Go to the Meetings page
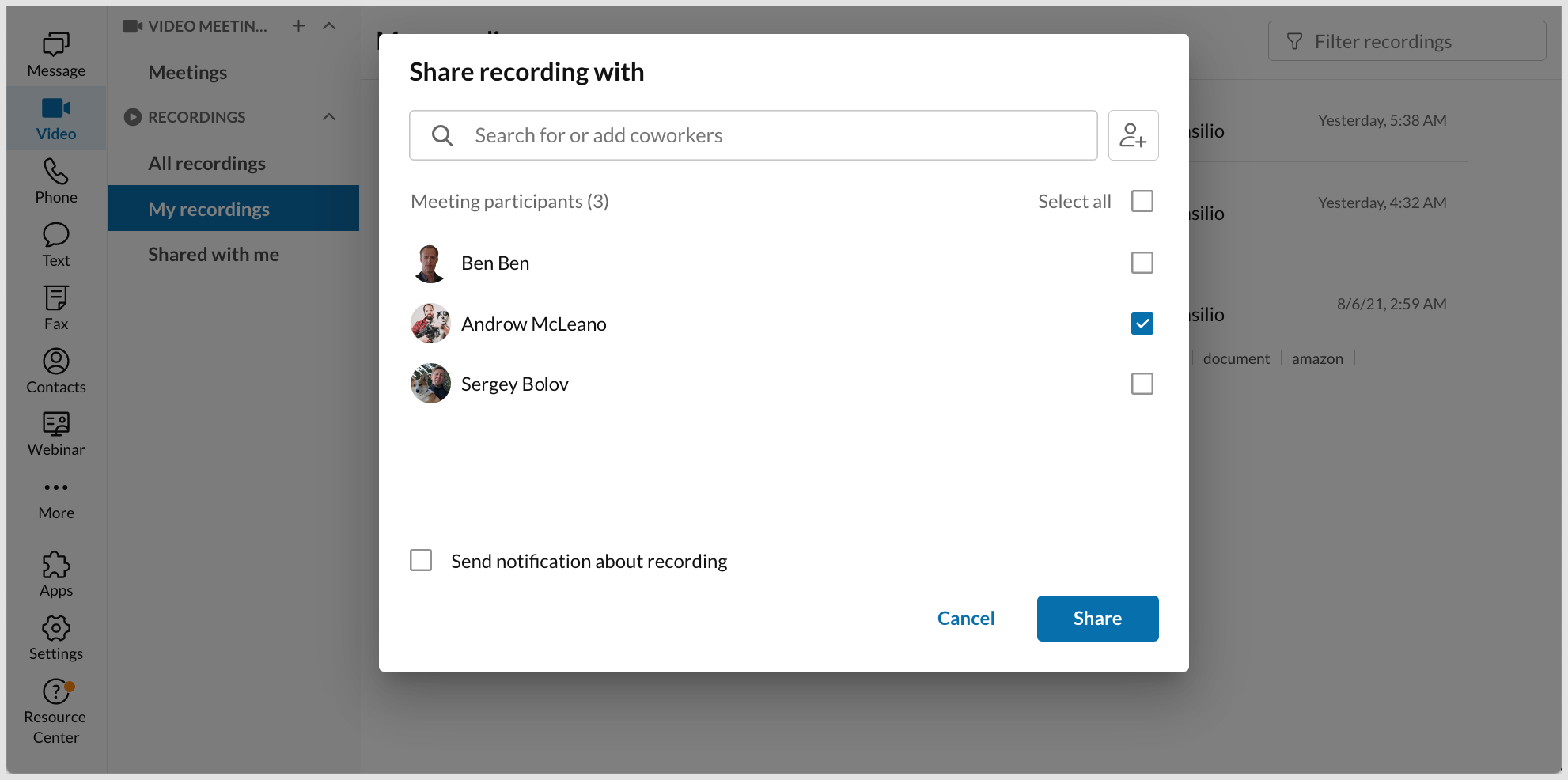The width and height of the screenshot is (1568, 780). tap(187, 72)
